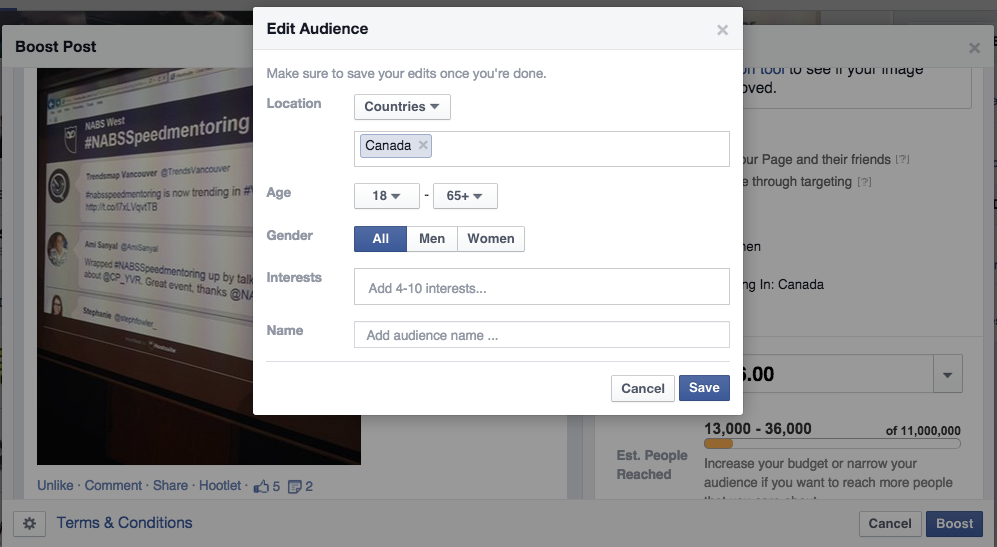The height and width of the screenshot is (547, 997).
Task: Click the Unlike link under post
Action: [55, 486]
